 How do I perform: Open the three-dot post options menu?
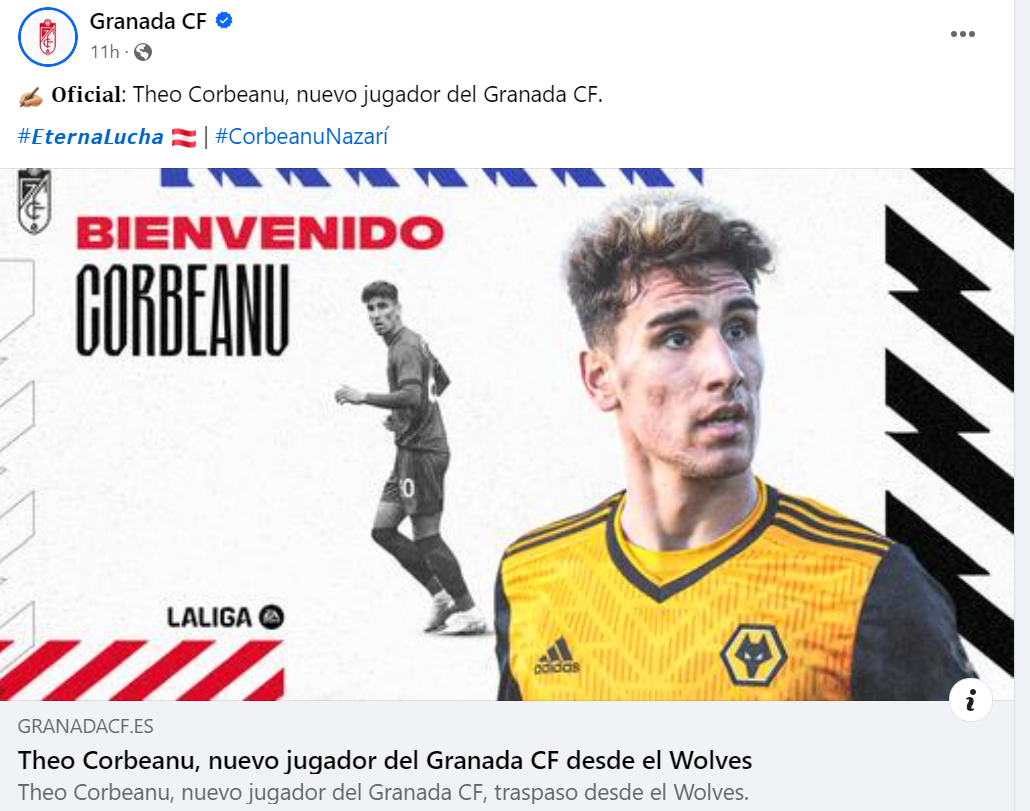pos(962,34)
